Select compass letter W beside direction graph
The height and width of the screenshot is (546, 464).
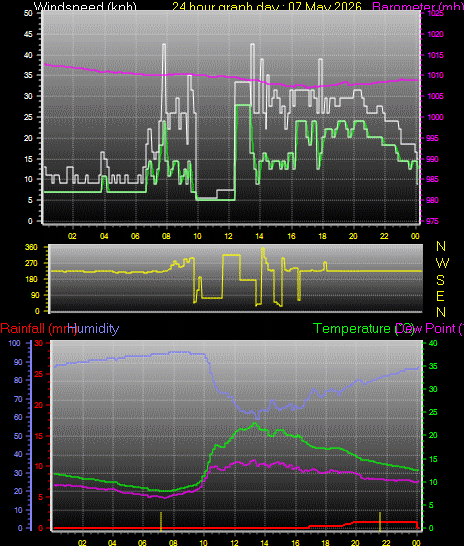pyautogui.click(x=442, y=263)
